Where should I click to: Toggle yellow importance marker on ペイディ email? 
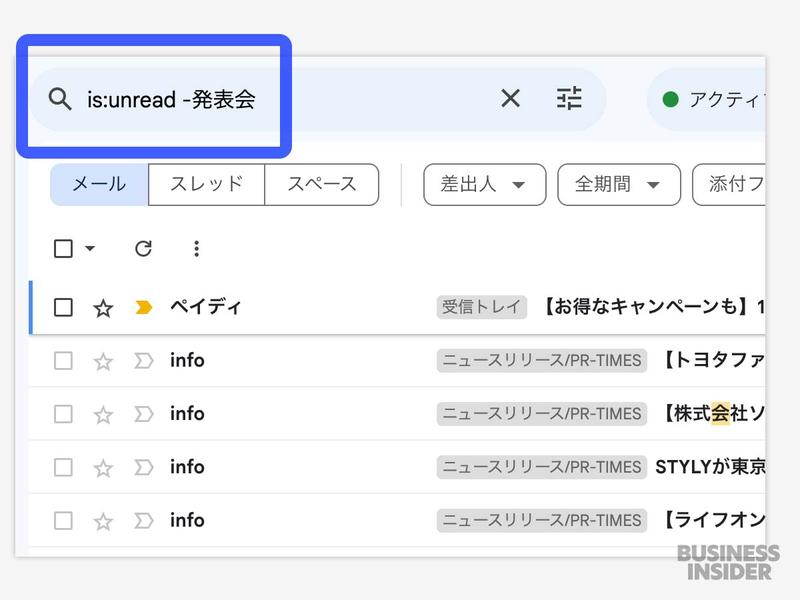click(x=143, y=307)
